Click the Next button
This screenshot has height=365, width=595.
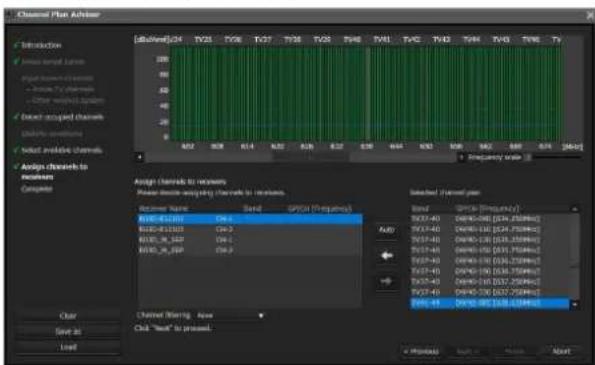pos(468,351)
